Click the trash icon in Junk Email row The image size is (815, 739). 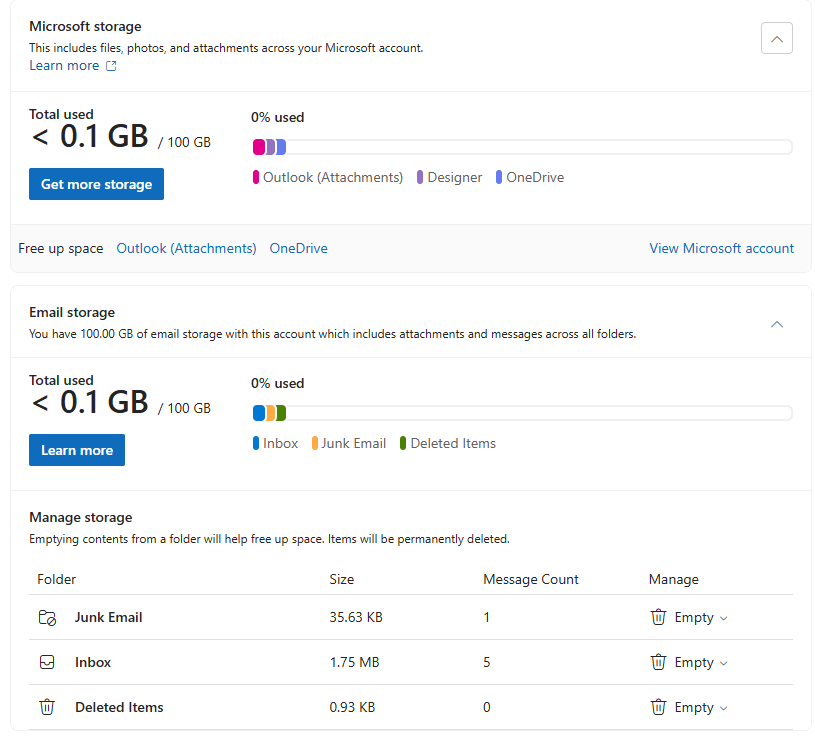pos(658,617)
